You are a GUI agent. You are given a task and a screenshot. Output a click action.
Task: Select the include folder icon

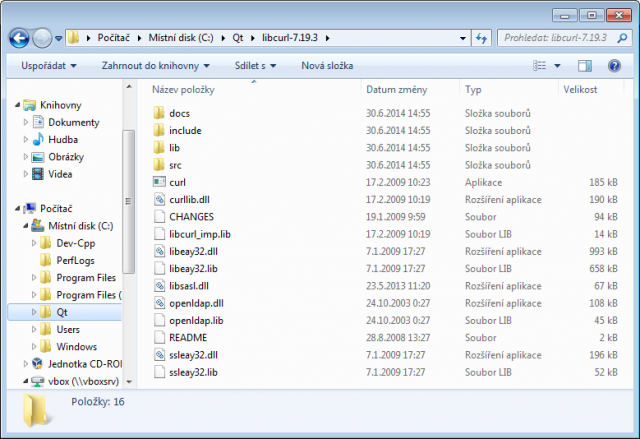pyautogui.click(x=159, y=130)
